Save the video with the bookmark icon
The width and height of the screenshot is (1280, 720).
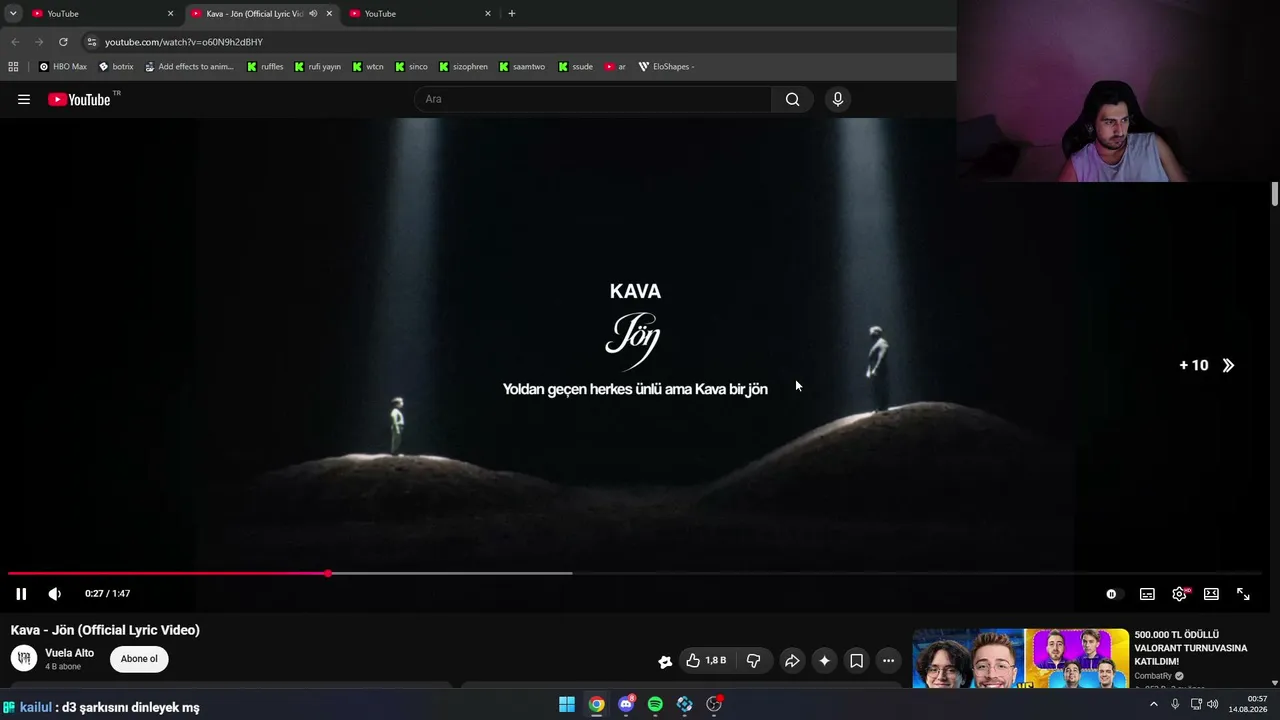point(856,660)
